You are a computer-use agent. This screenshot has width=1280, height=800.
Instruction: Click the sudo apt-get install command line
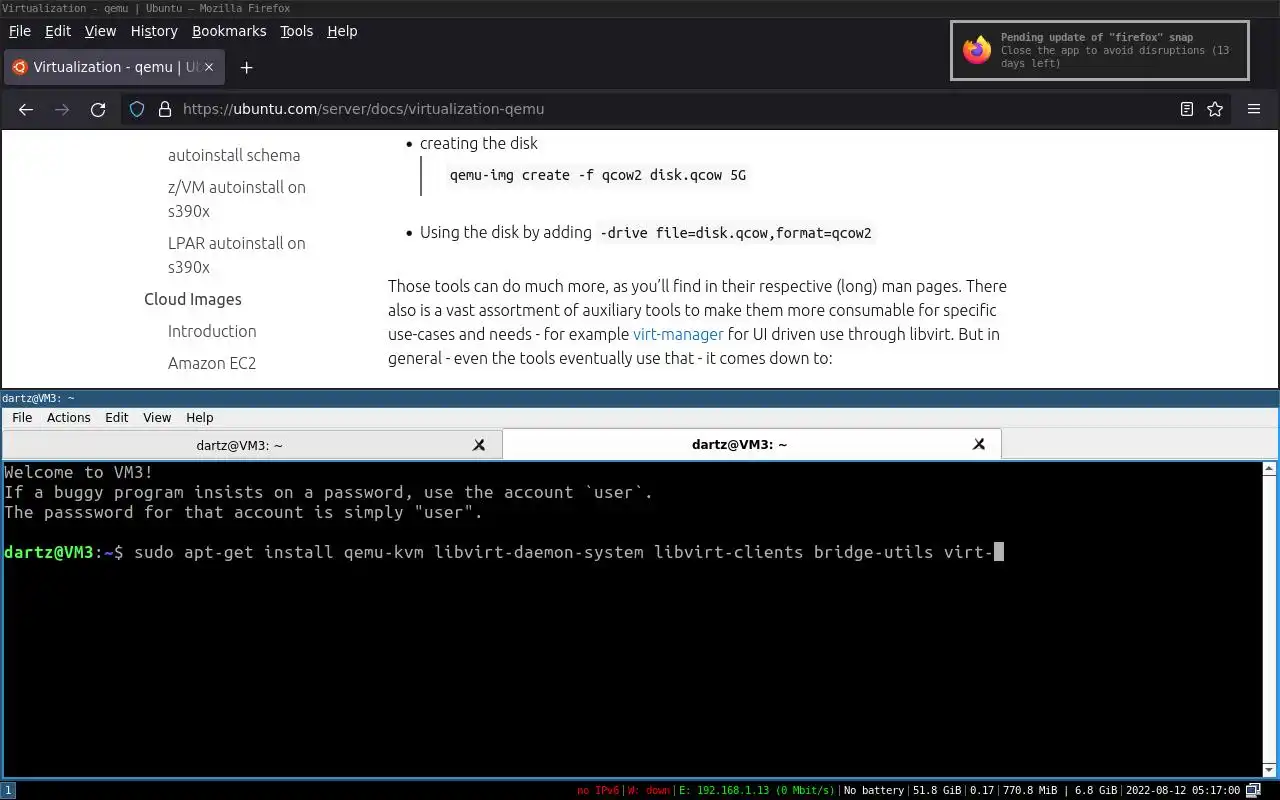coord(504,552)
